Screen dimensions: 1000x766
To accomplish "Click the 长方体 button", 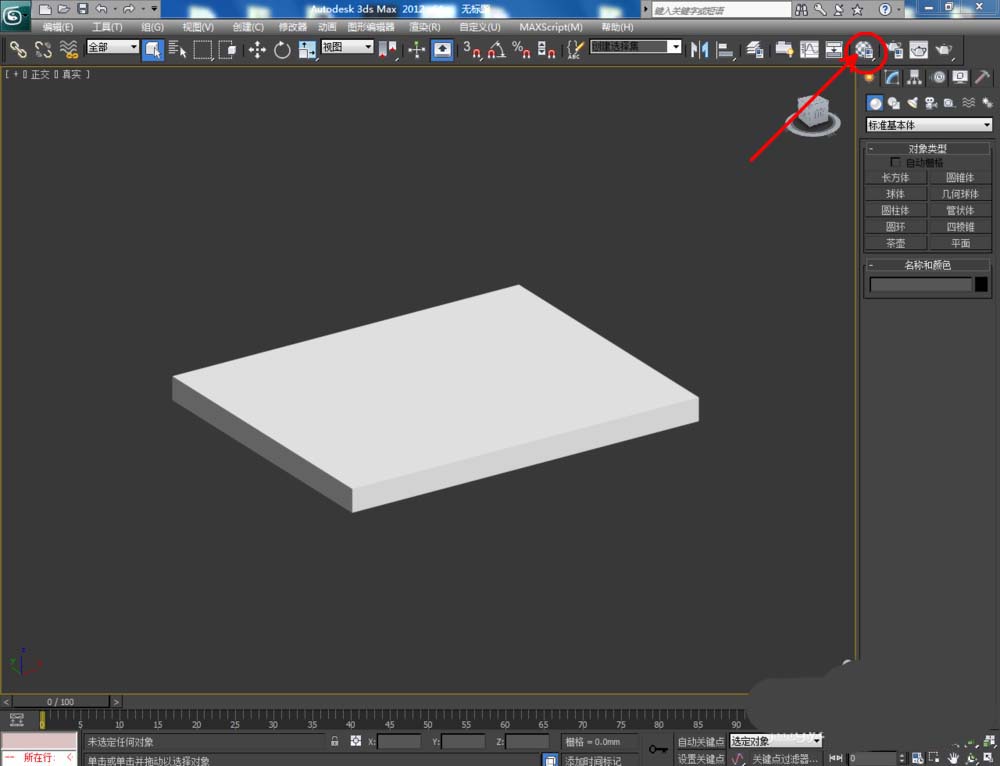I will pos(895,178).
